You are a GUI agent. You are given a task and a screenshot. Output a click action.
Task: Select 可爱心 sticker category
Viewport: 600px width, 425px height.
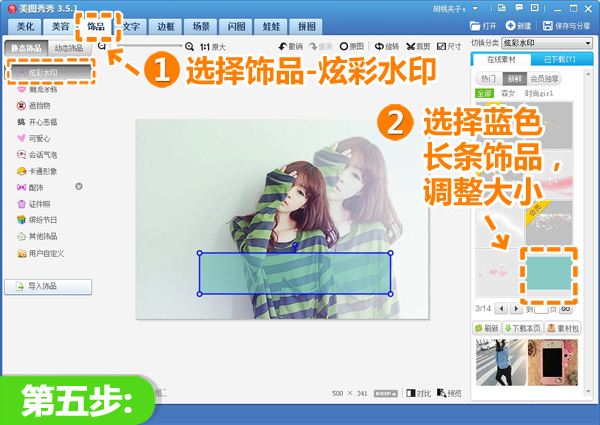pos(34,138)
